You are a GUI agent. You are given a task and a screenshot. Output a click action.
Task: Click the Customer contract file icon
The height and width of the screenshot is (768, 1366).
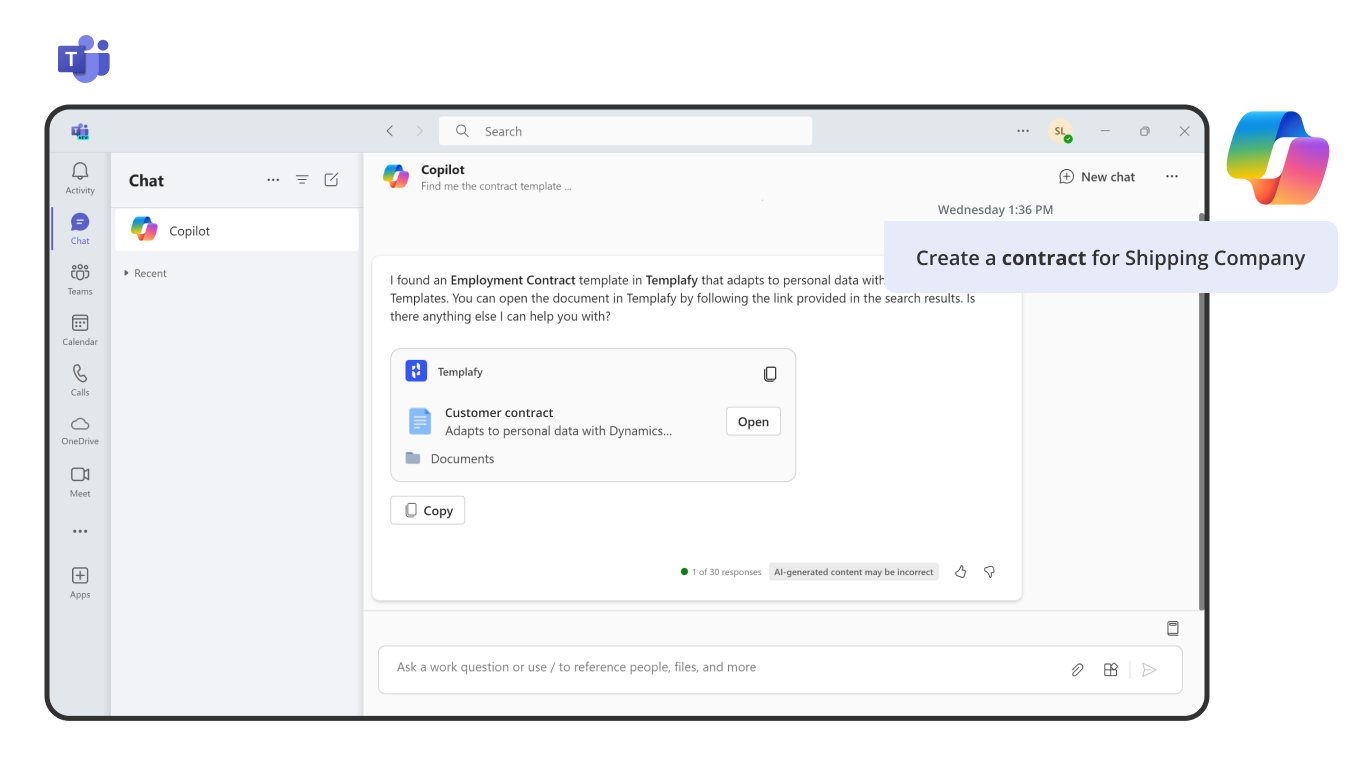point(420,421)
